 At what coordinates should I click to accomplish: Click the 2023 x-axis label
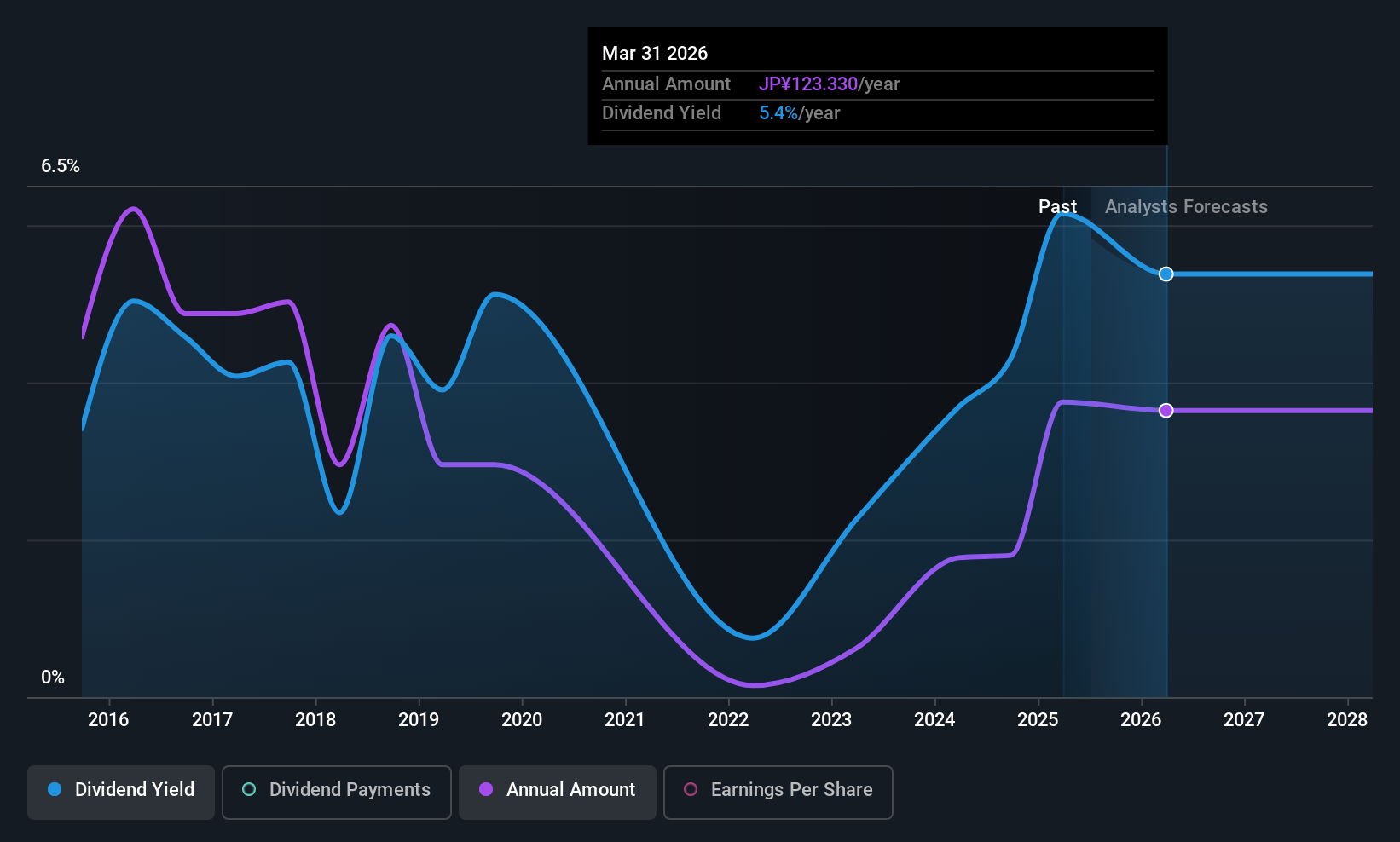[x=831, y=719]
